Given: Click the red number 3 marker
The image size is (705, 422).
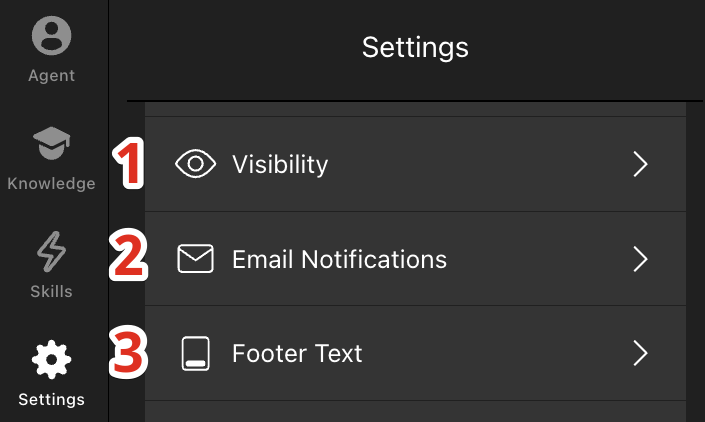Looking at the screenshot, I should pos(128,352).
